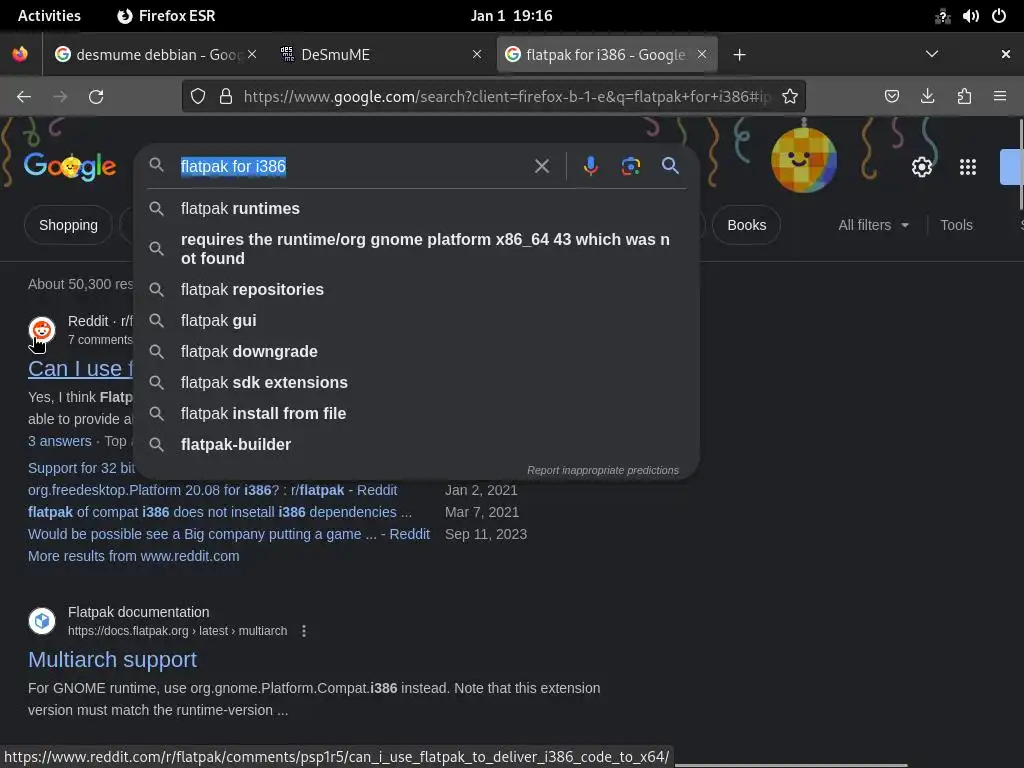Screen dimensions: 1024x768
Task: Bookmark this page with the star
Action: click(x=790, y=97)
